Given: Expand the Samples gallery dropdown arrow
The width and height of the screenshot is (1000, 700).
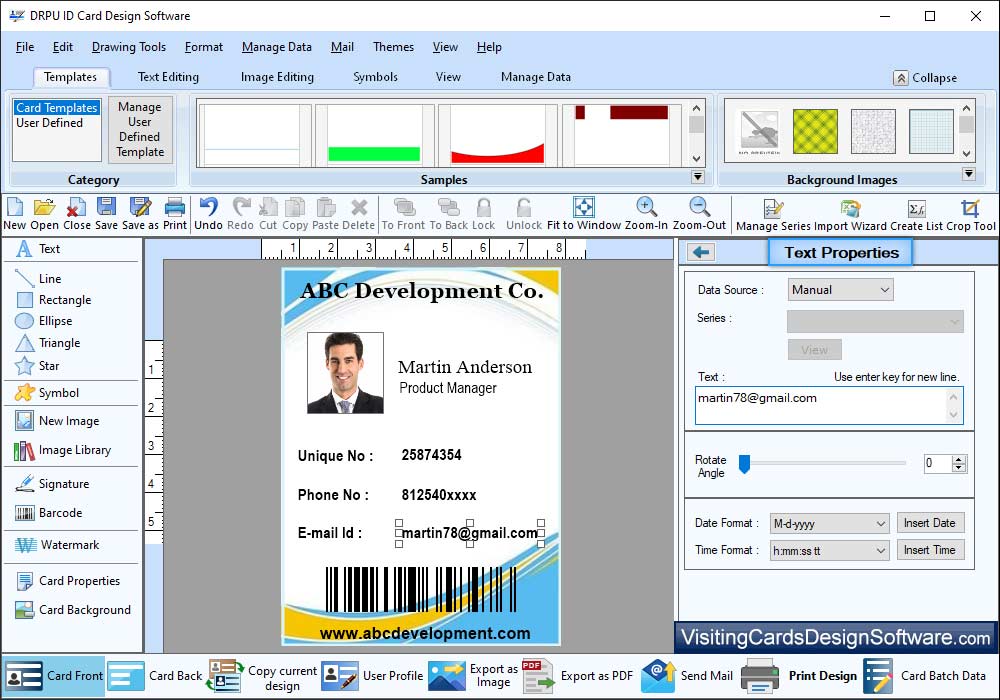Looking at the screenshot, I should click(698, 177).
